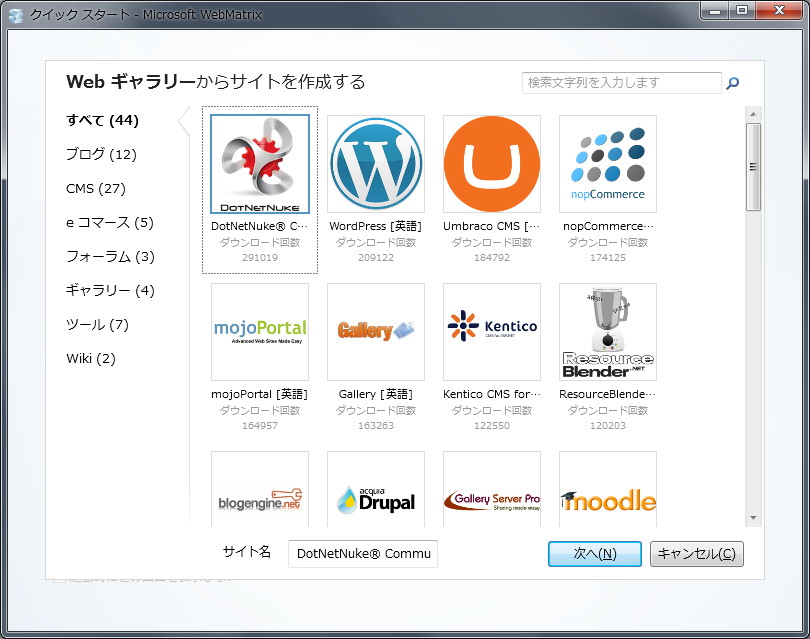Click the サイト名 input field
Viewport: 810px width, 639px height.
click(x=362, y=554)
